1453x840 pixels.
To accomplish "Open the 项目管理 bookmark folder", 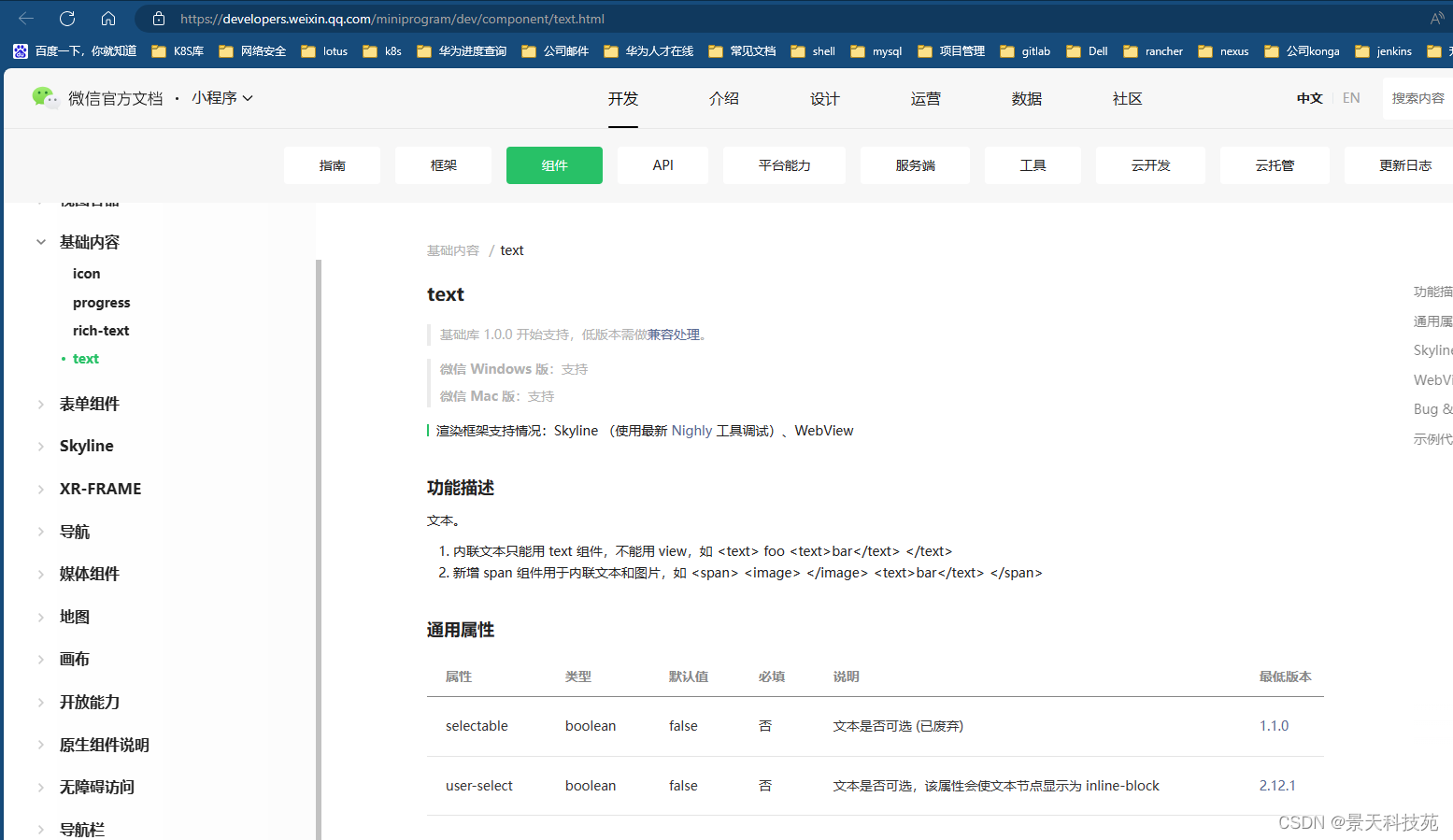I will [x=951, y=51].
